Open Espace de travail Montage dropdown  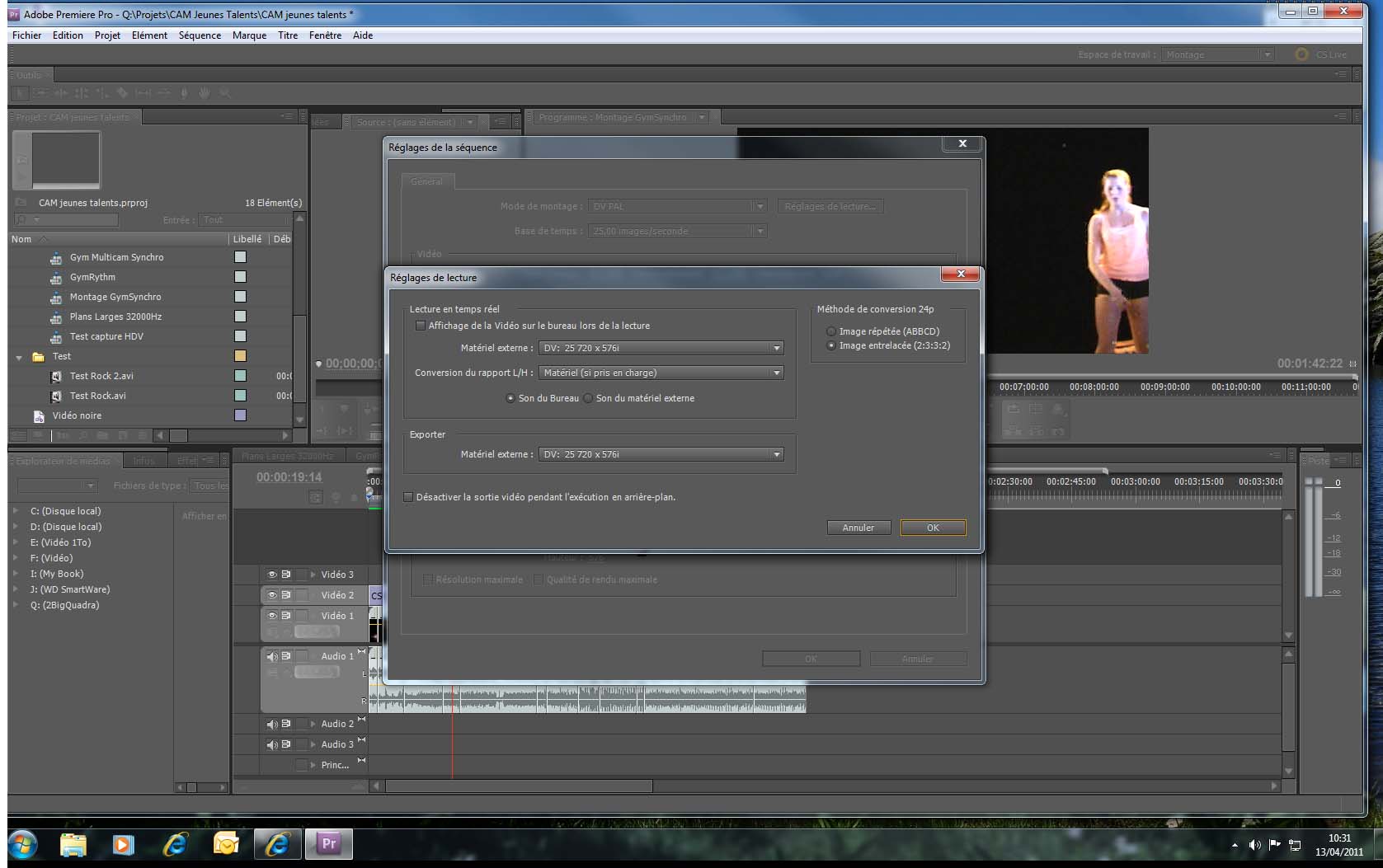point(1218,54)
